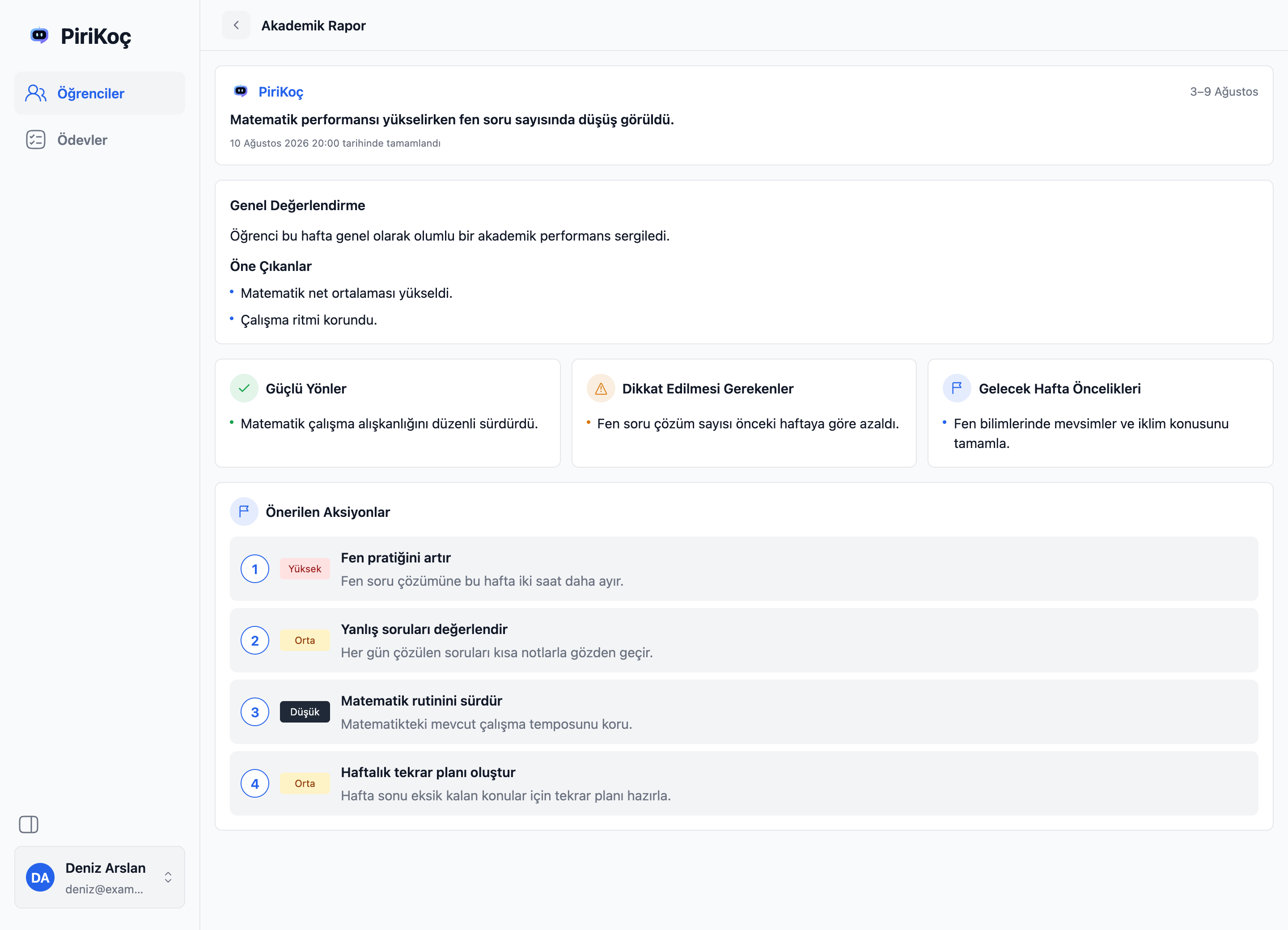Click the completion timestamp 10 Ağustos 2026 20:00
Image resolution: width=1288 pixels, height=930 pixels.
click(335, 143)
